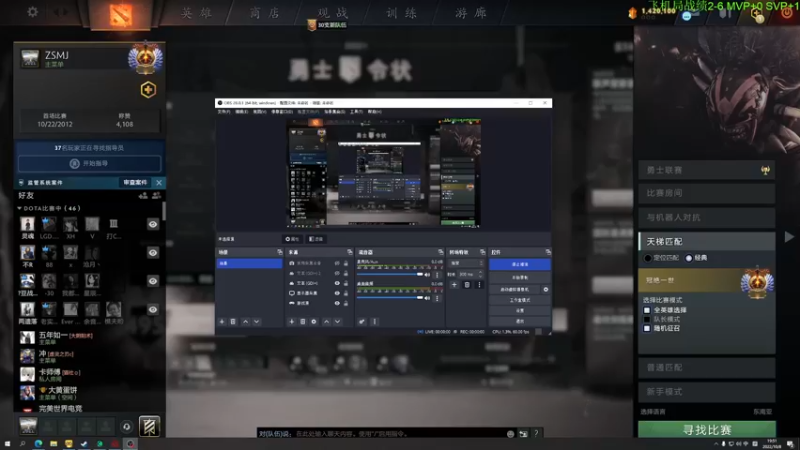
Task: Open the 游廊 (Arcade) tab
Action: point(471,13)
